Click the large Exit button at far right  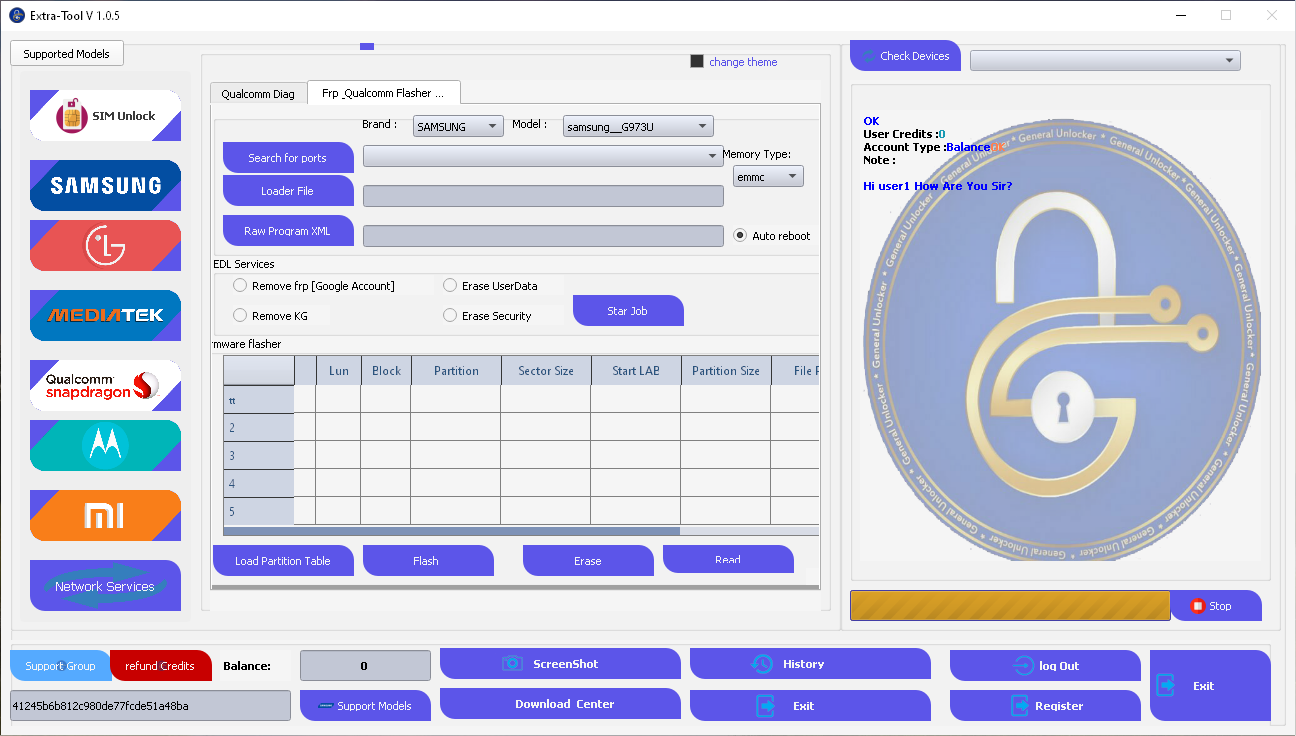(x=1210, y=686)
